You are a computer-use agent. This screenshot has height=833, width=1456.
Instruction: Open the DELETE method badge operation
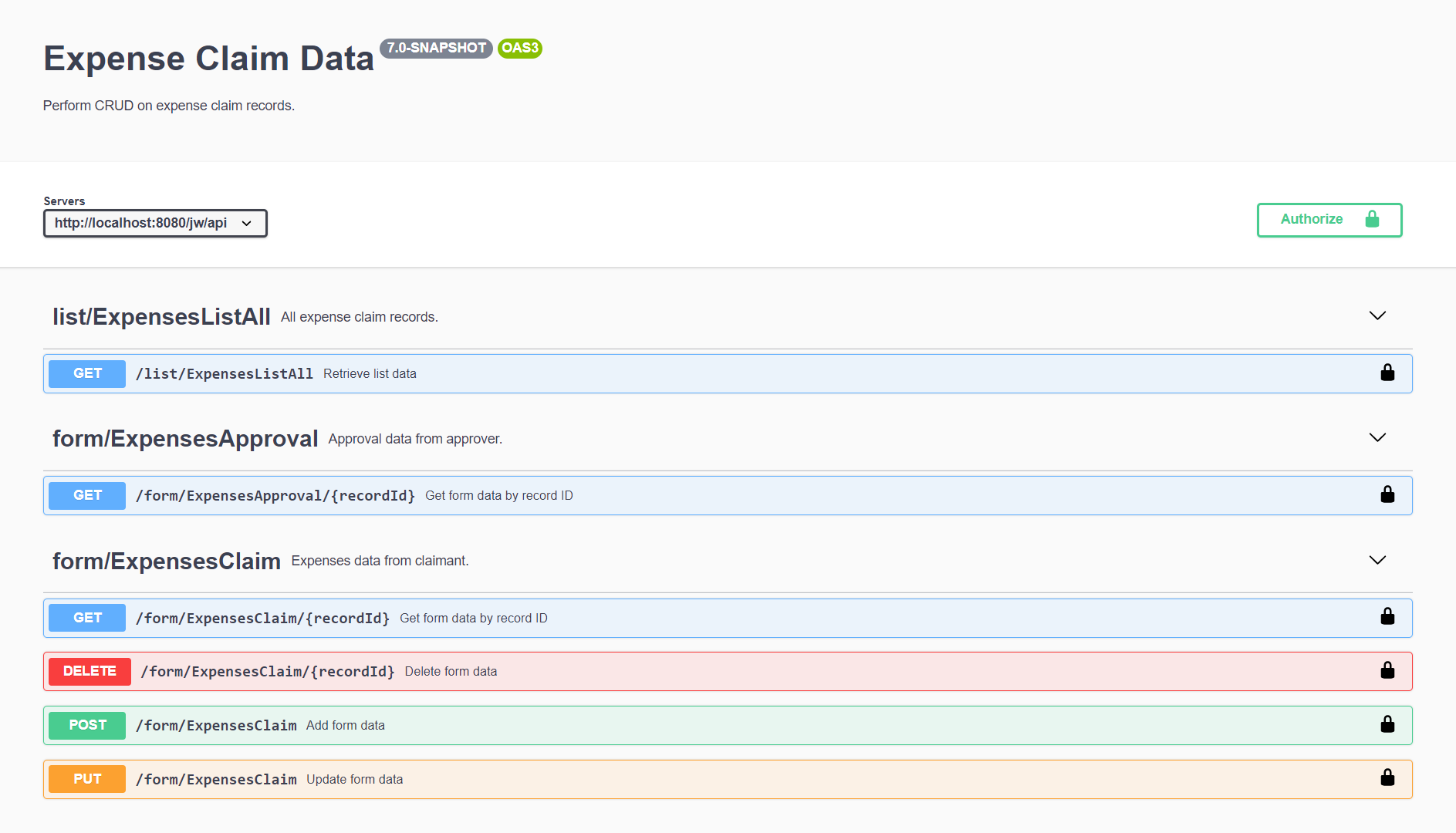(90, 672)
